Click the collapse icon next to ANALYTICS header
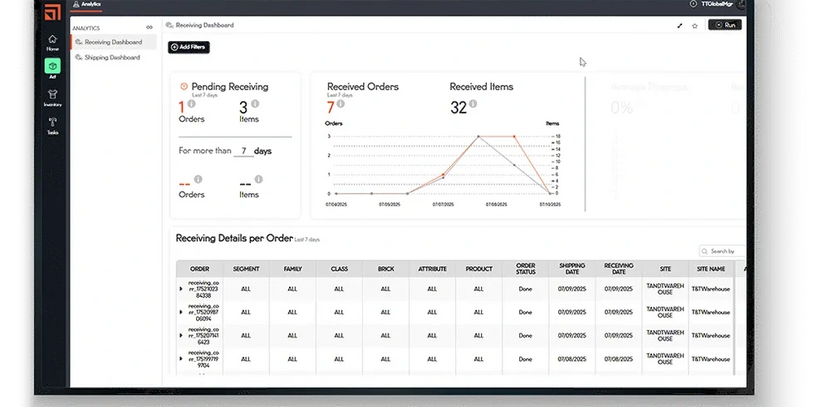This screenshot has height=407, width=814. coord(150,27)
